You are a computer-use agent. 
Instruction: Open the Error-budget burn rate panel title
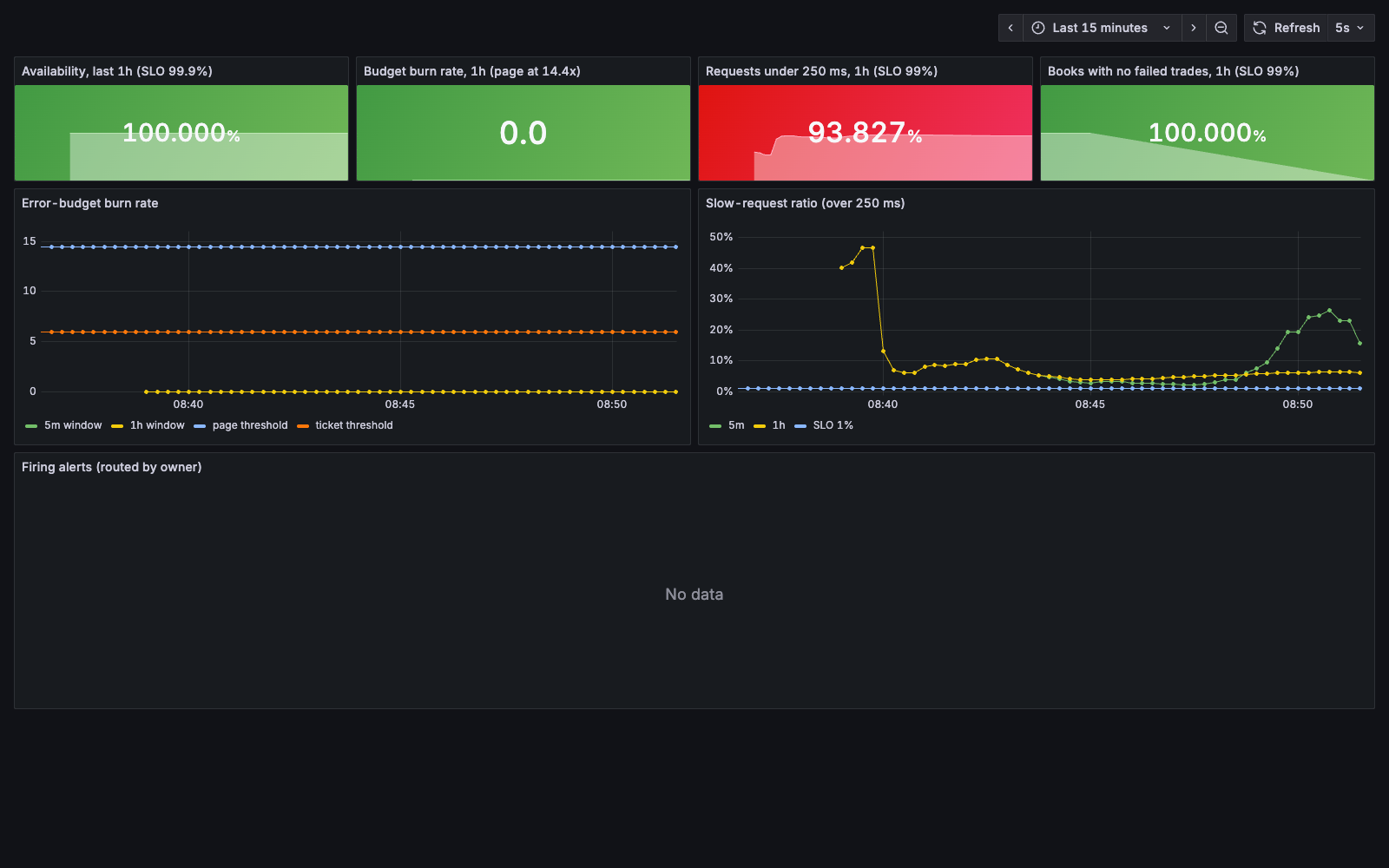click(90, 203)
